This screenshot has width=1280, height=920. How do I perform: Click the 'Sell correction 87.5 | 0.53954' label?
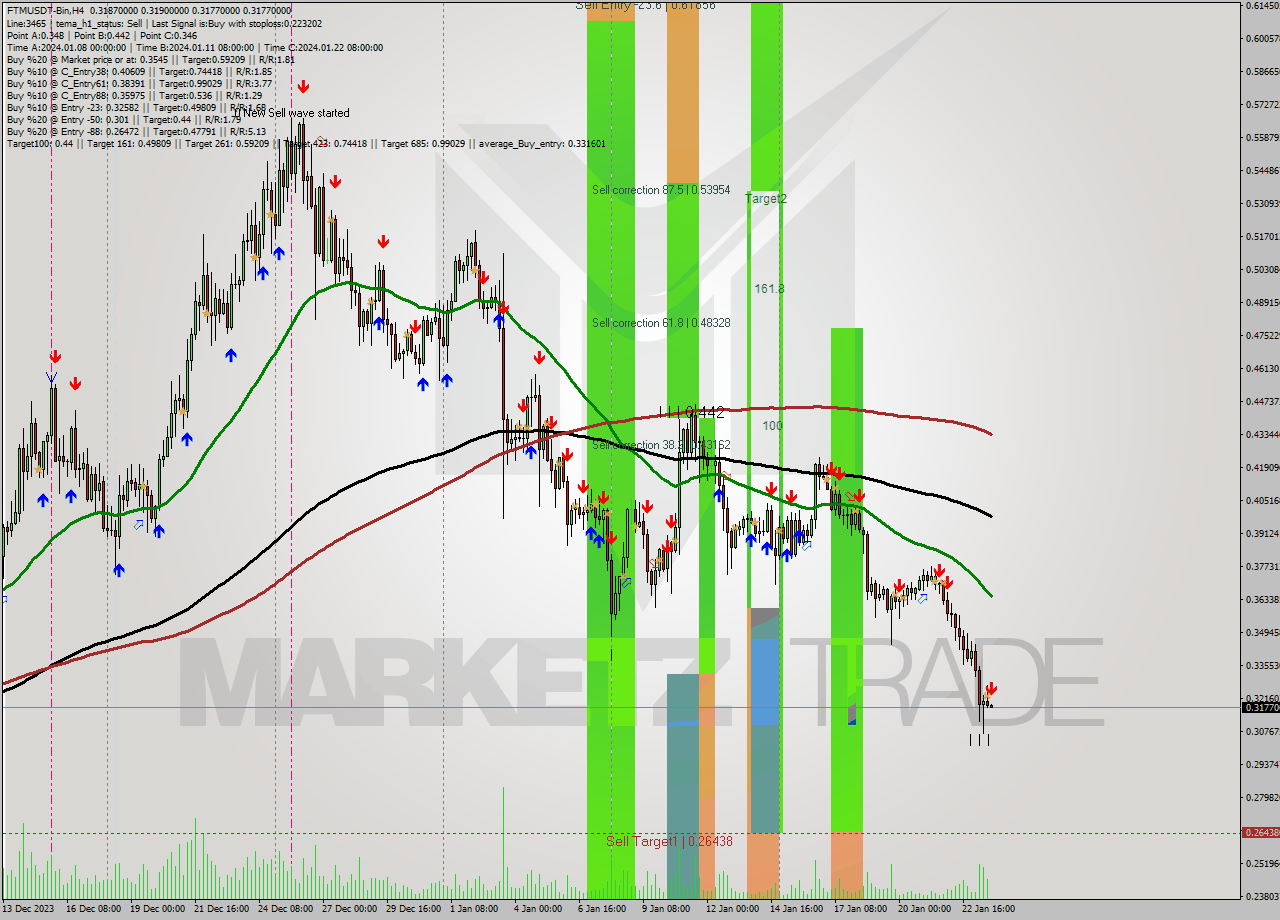pos(660,190)
